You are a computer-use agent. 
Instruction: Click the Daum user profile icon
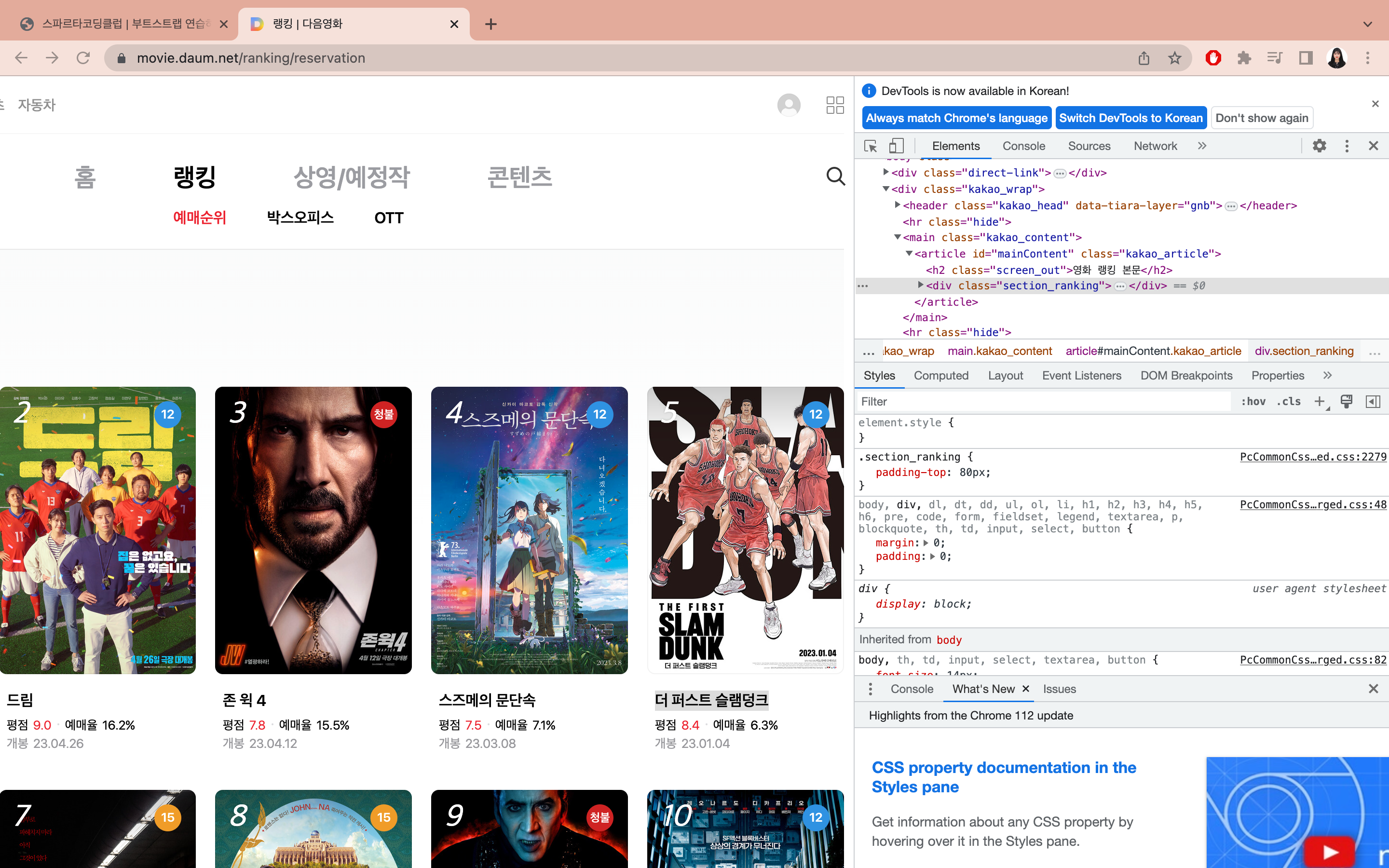point(789,105)
